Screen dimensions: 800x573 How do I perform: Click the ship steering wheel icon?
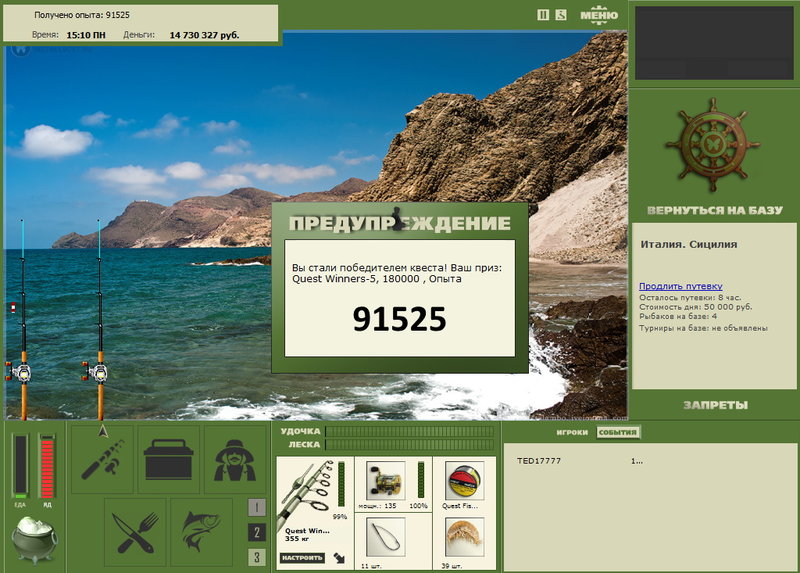coord(713,145)
